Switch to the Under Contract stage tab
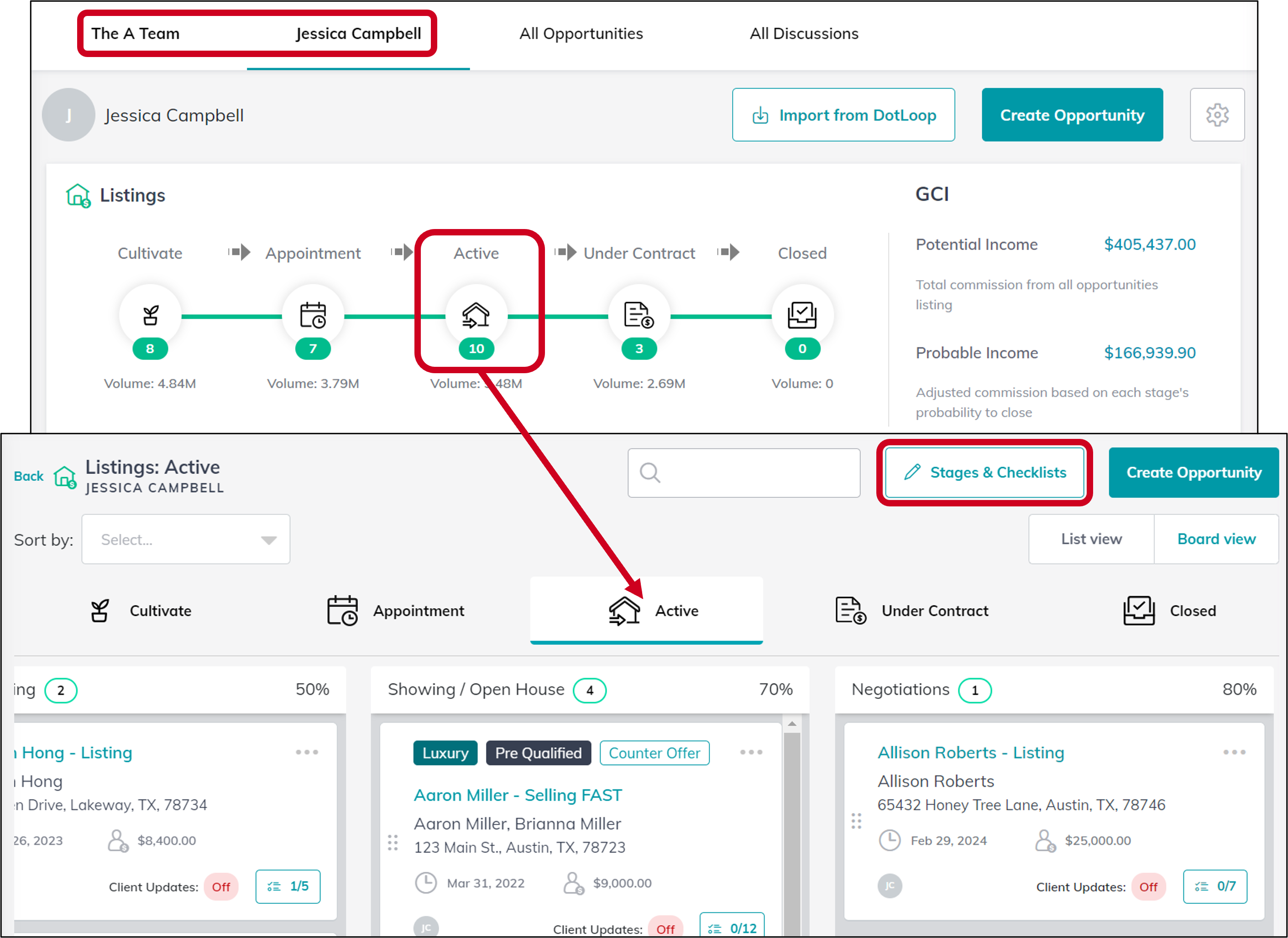1288x938 pixels. coord(911,610)
